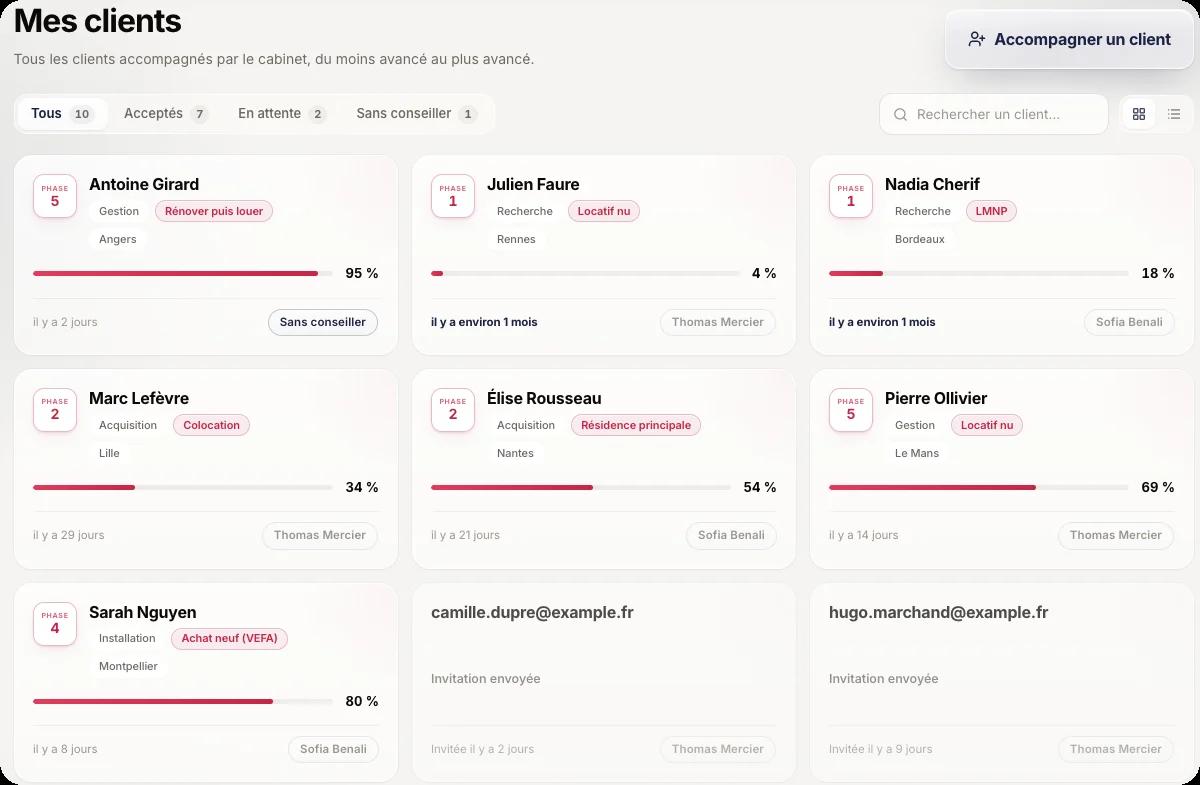Click the Angers city tag
Screen dimensions: 1200x785
[x=118, y=239]
